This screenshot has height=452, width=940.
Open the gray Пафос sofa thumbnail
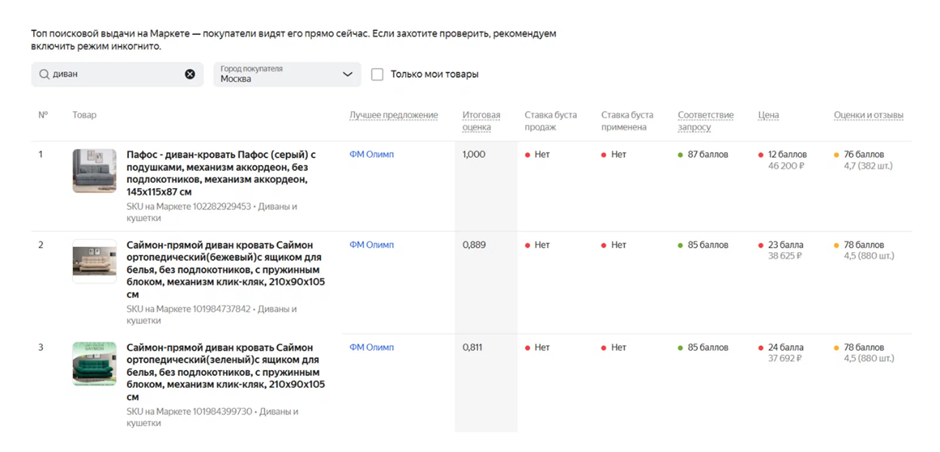(95, 171)
